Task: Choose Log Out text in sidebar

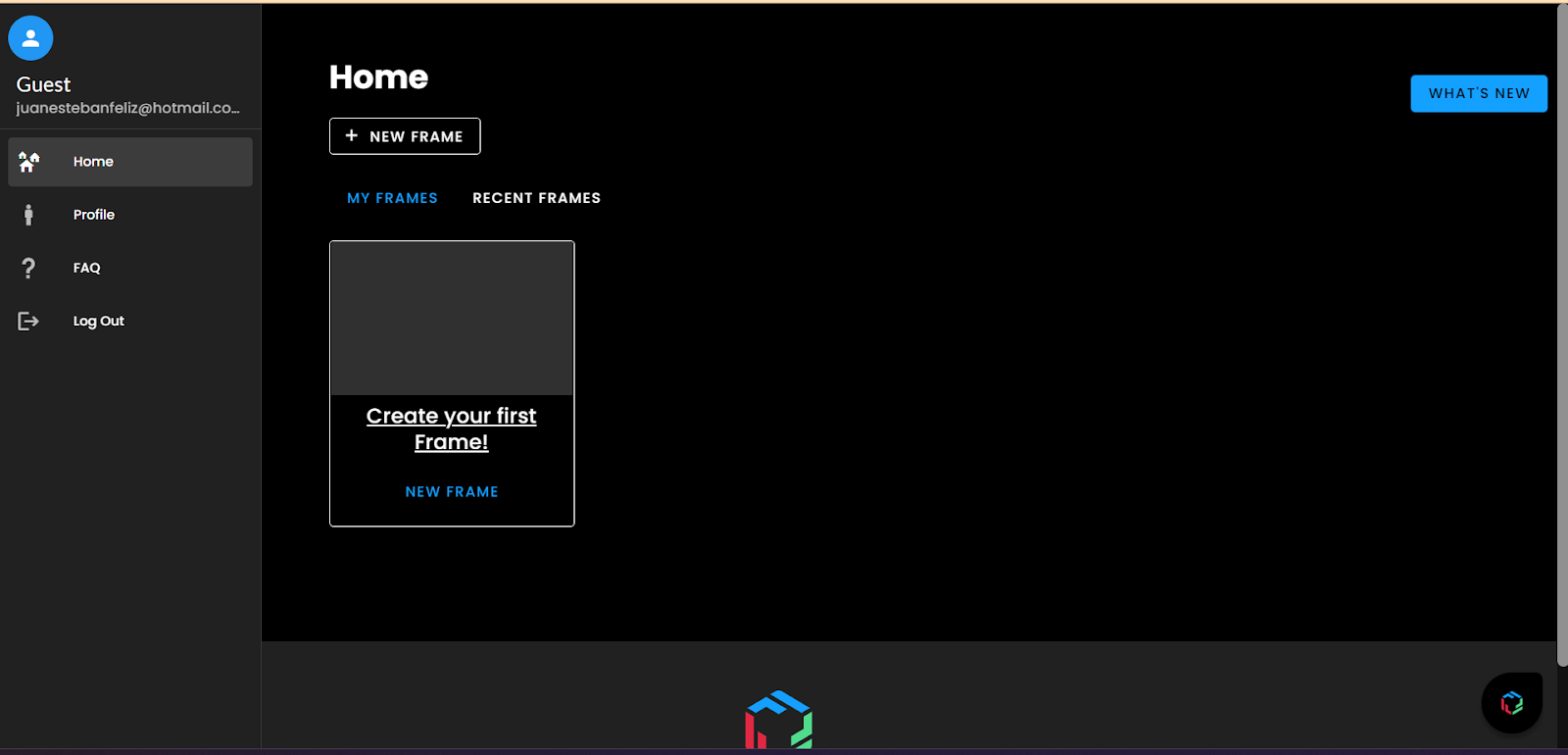Action: [98, 321]
